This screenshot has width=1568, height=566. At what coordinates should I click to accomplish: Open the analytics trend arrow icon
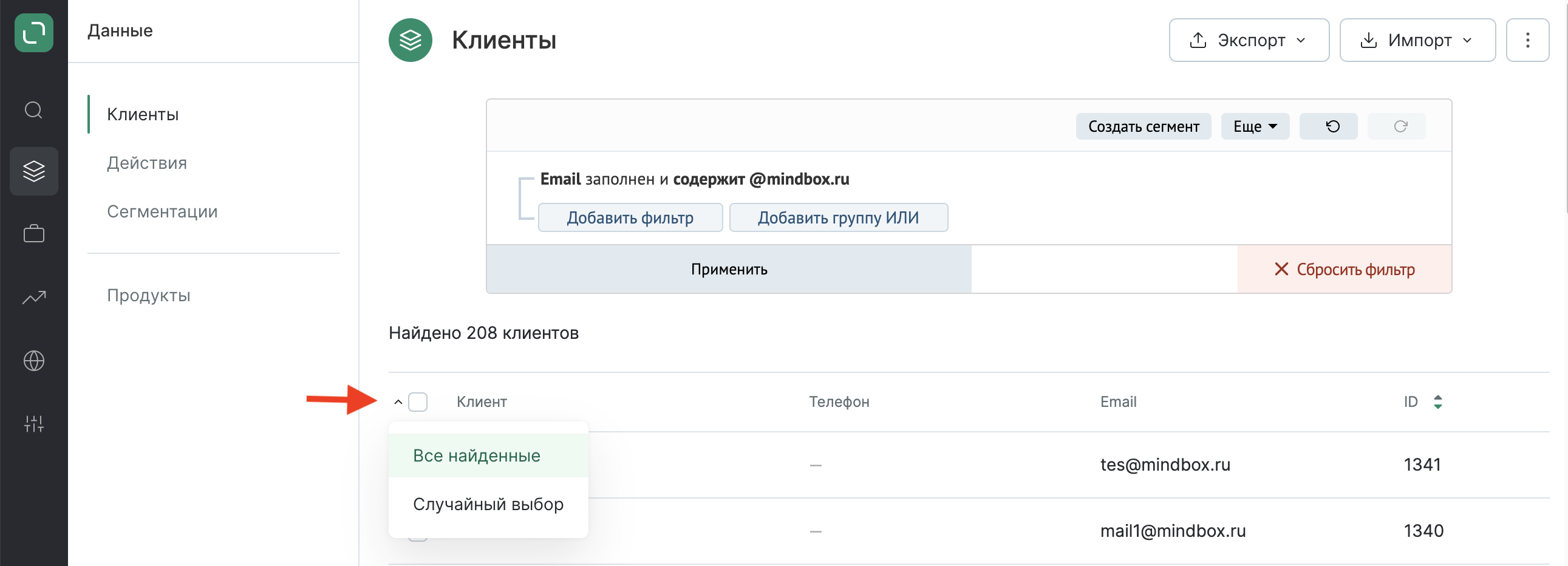click(x=33, y=297)
